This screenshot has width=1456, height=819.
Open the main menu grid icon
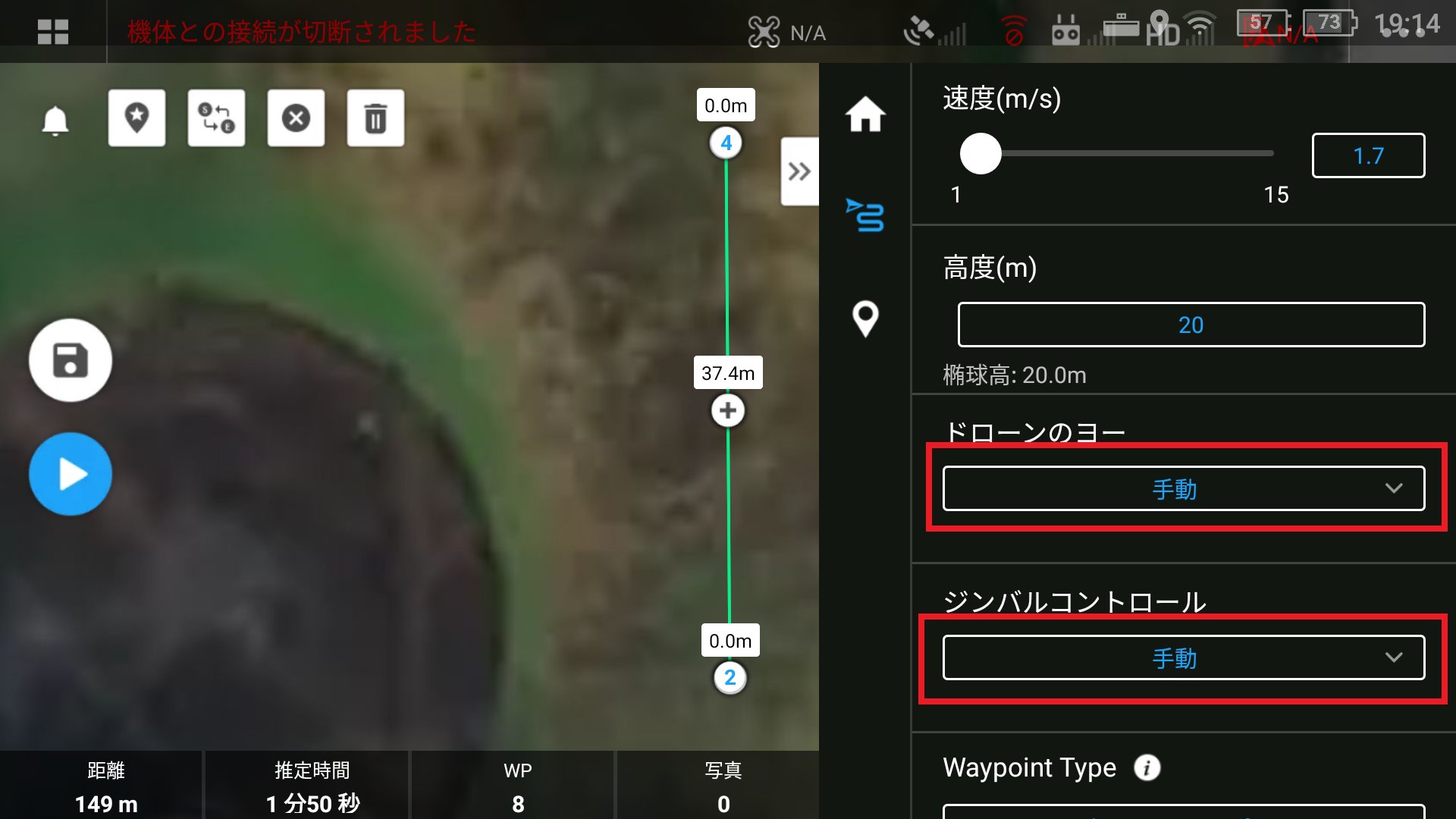[x=53, y=32]
